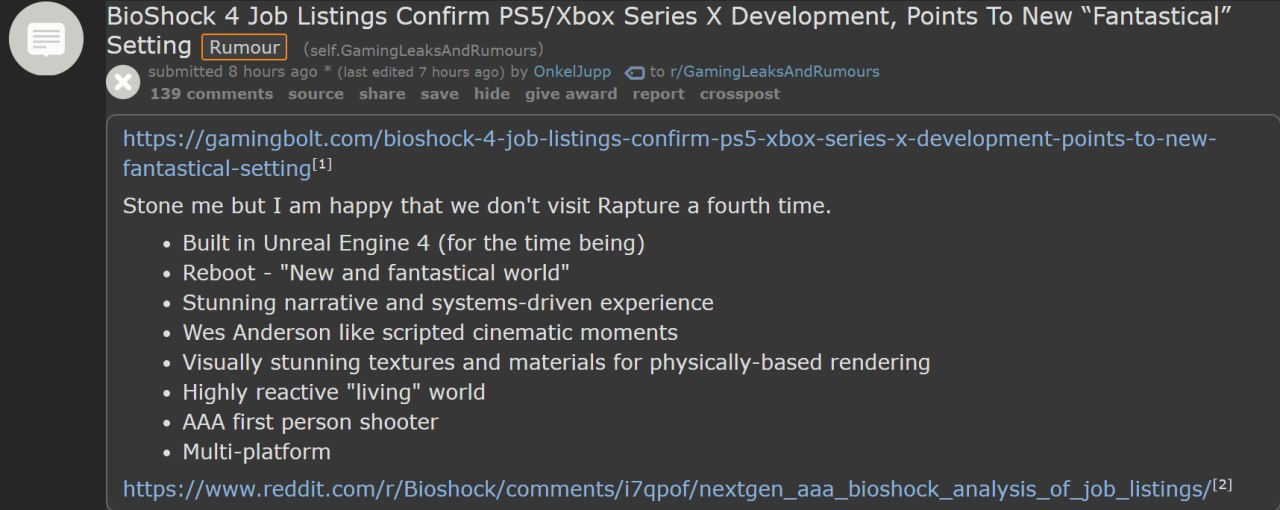Click the crosspost button
Viewport: 1280px width, 510px height.
tap(739, 94)
